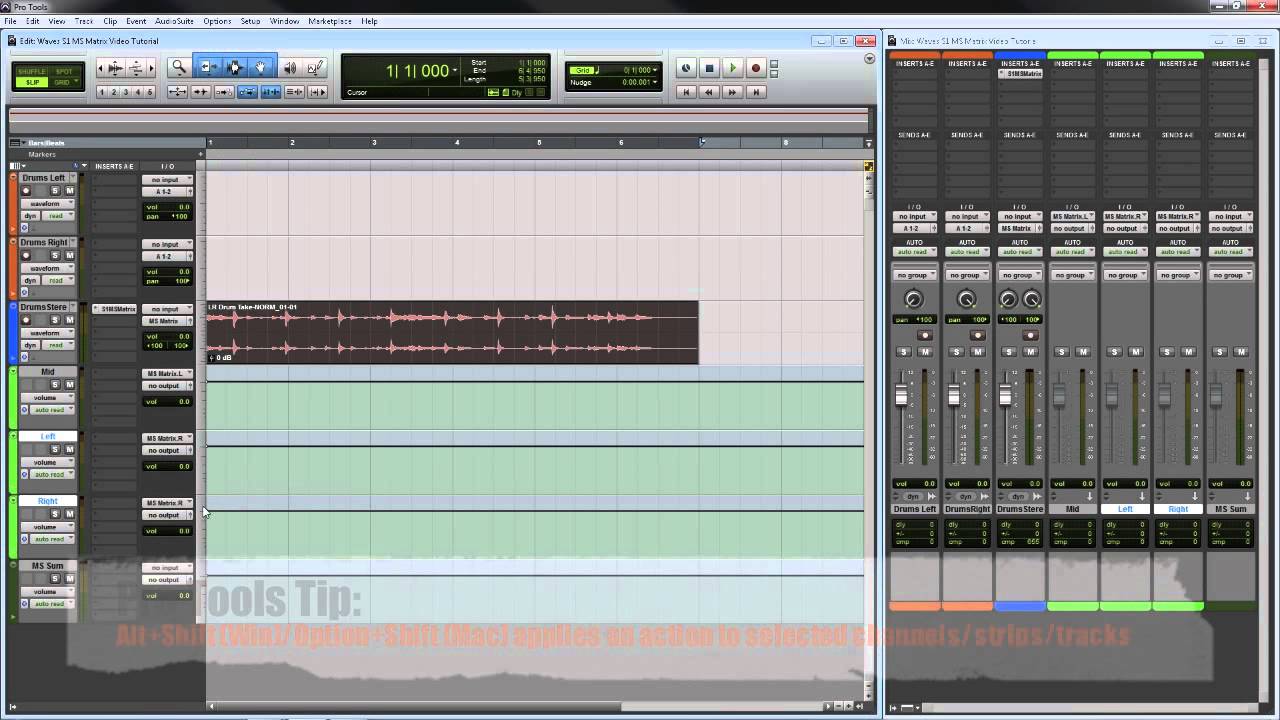Select the Pencil tool
The width and height of the screenshot is (1280, 720).
315,67
